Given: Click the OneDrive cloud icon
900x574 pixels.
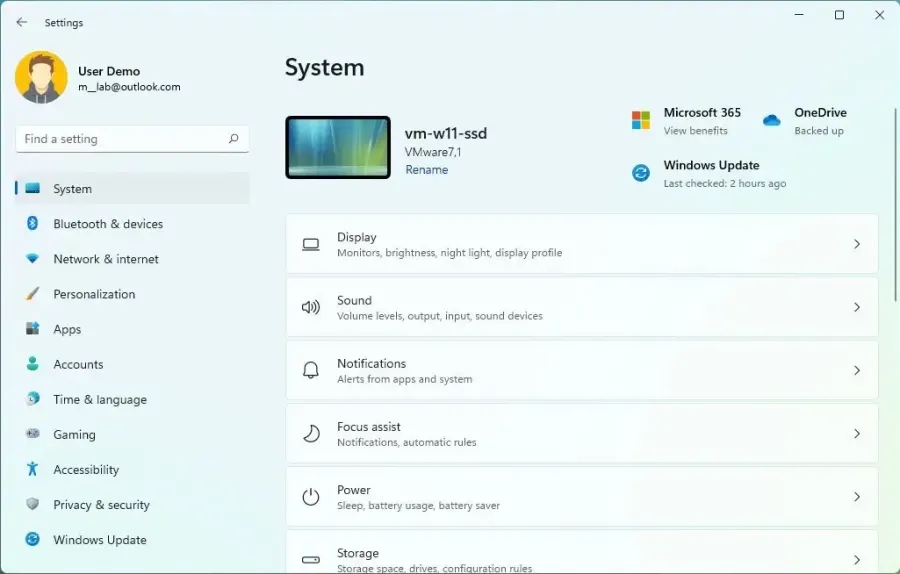Looking at the screenshot, I should tap(771, 121).
